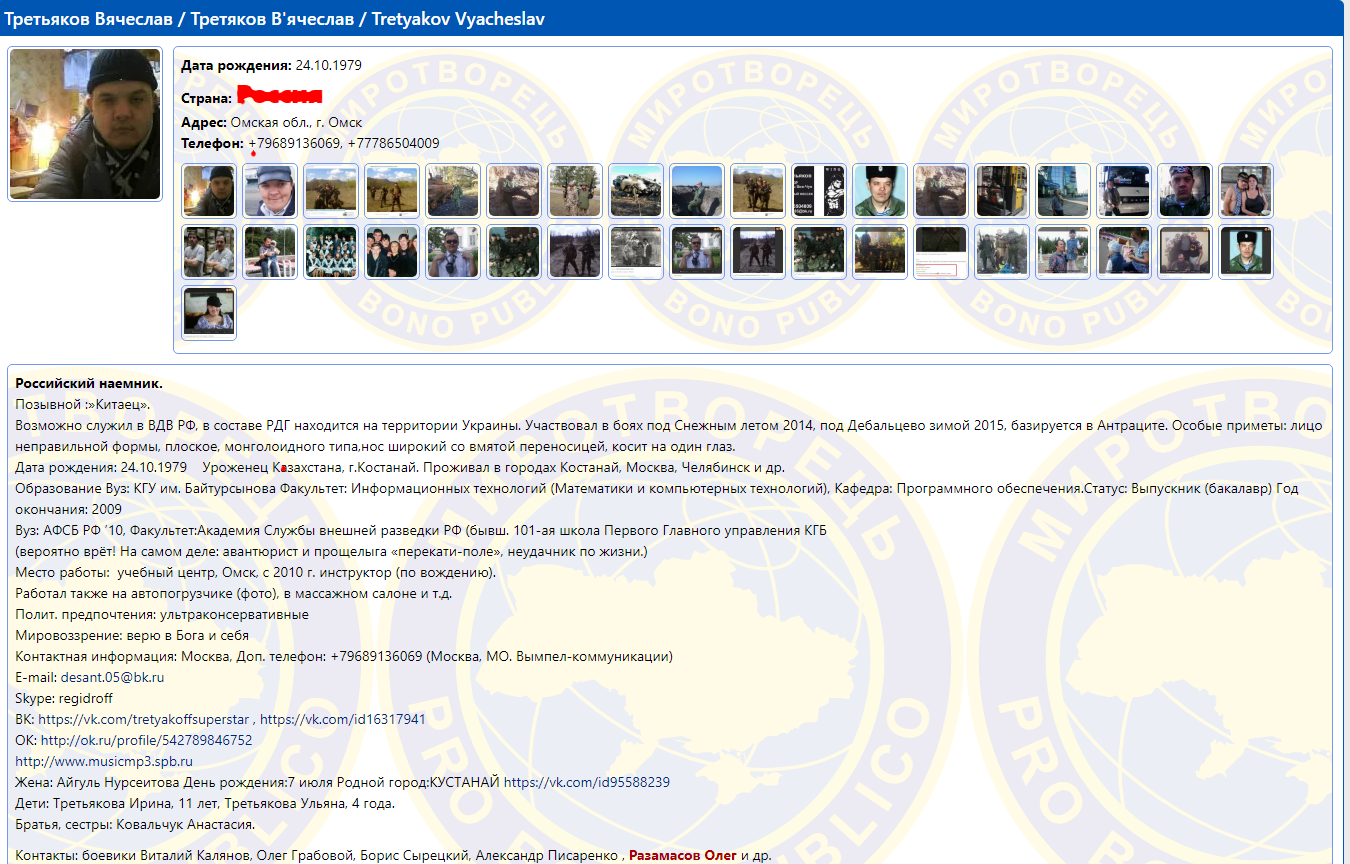Screen dimensions: 1350x864
Task: Click the Дата рождения label
Action: 236,66
